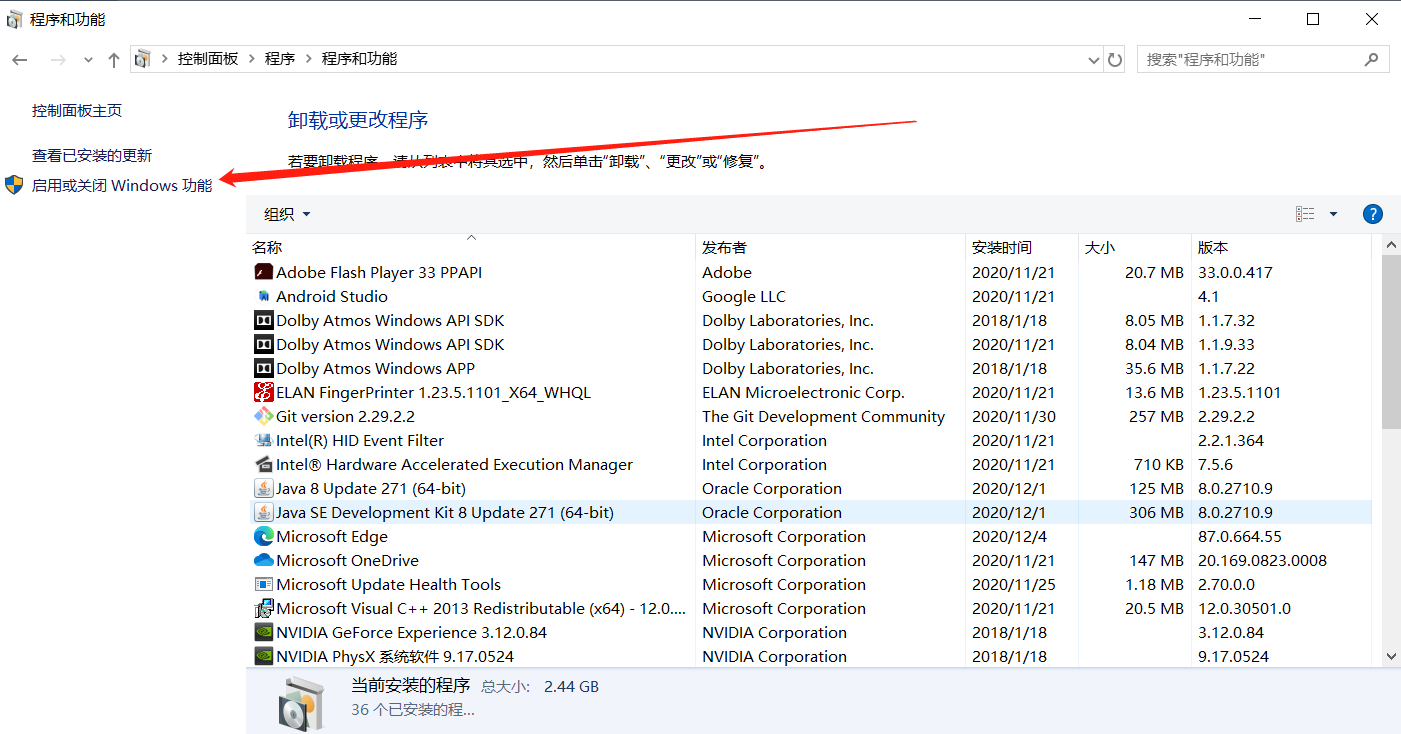The height and width of the screenshot is (734, 1401).
Task: Click the Microsoft Edge program icon
Action: (263, 536)
